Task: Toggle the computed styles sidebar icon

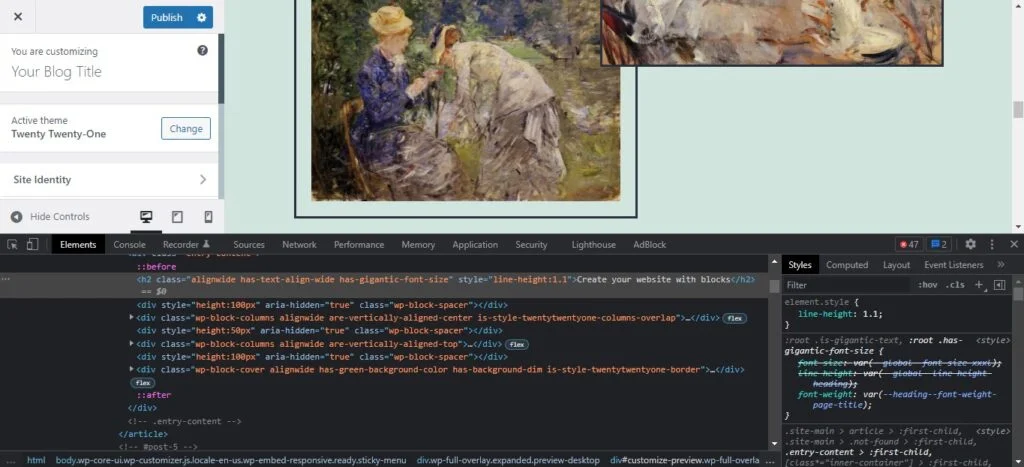Action: coord(999,285)
